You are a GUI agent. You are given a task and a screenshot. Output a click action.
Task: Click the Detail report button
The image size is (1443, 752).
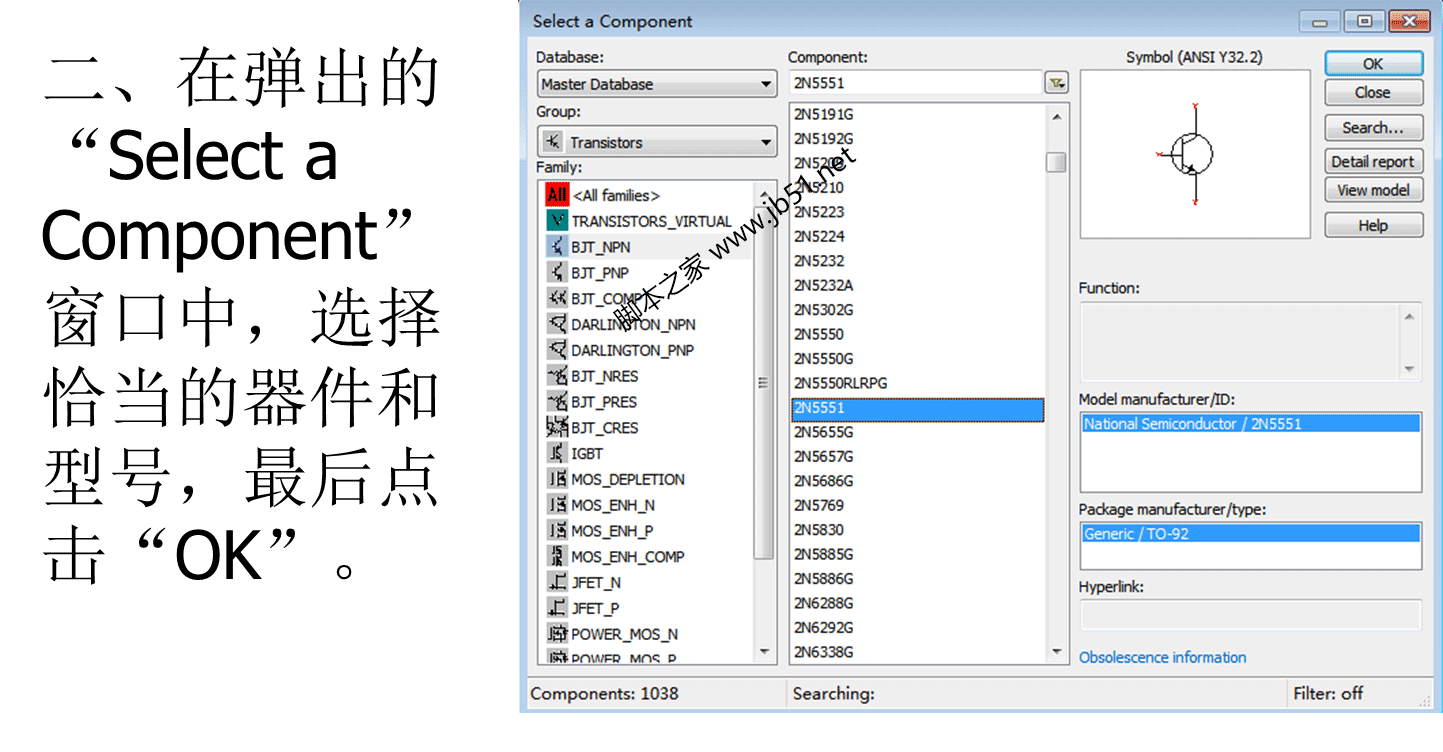1373,161
